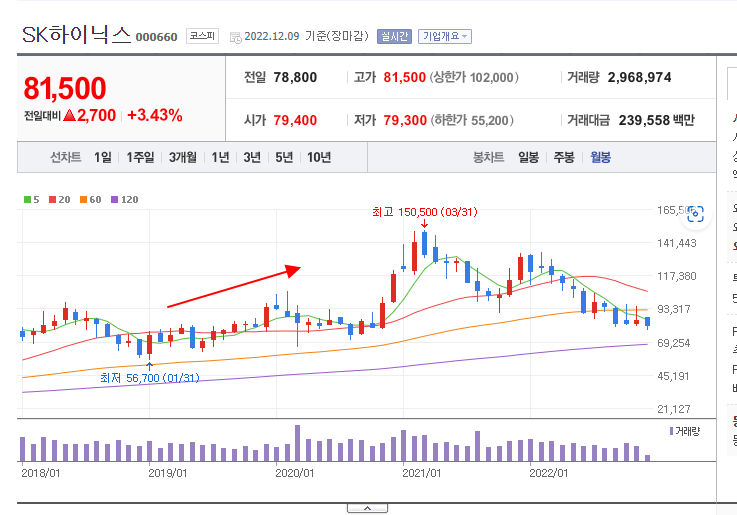The image size is (737, 515).
Task: Click the 실시간 button
Action: coord(394,36)
